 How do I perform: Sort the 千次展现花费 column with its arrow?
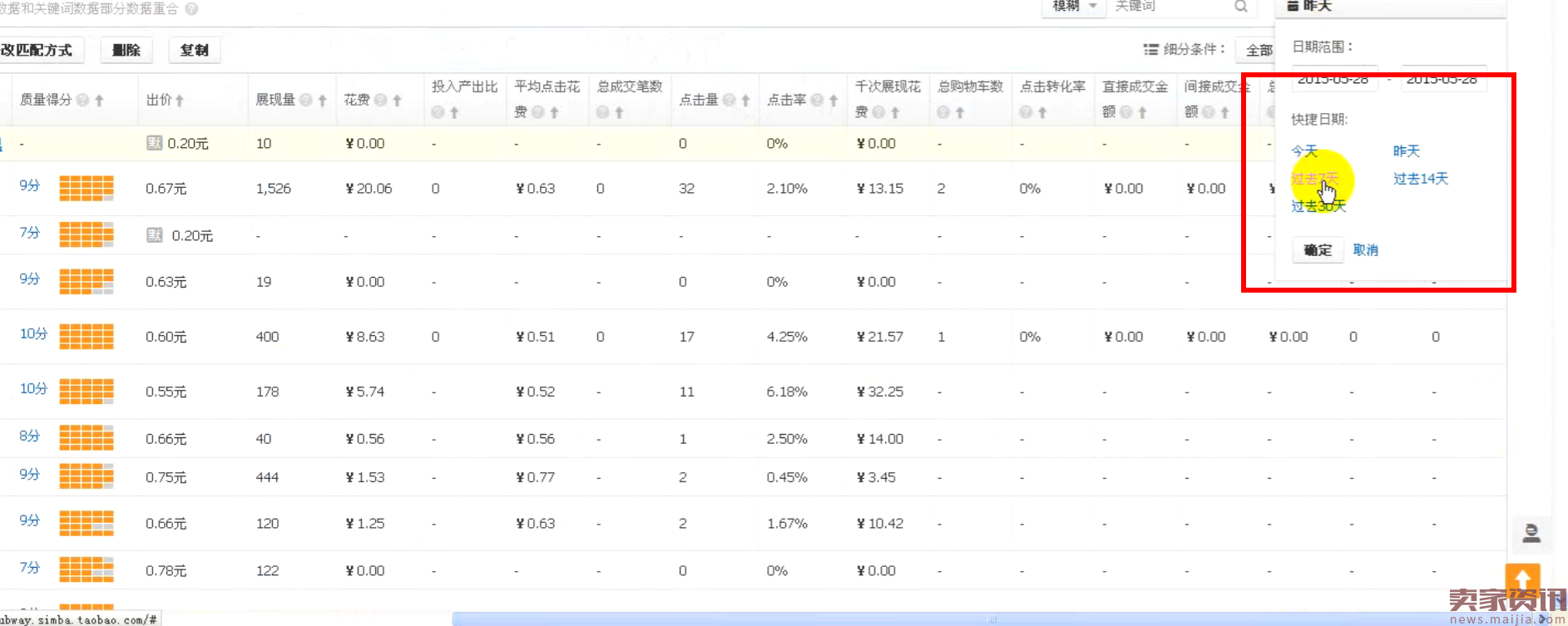[x=895, y=112]
